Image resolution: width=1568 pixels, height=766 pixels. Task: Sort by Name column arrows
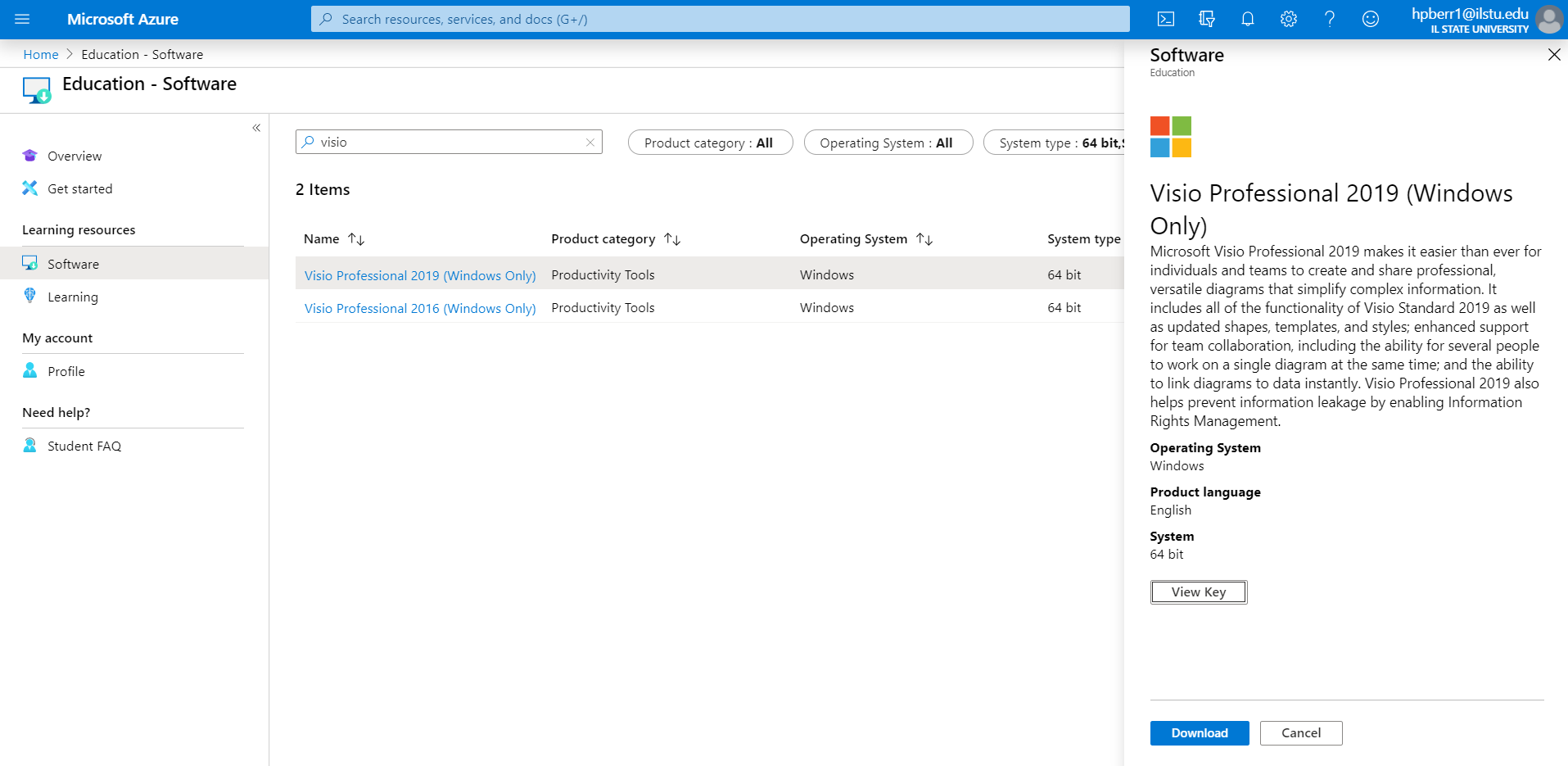(356, 239)
